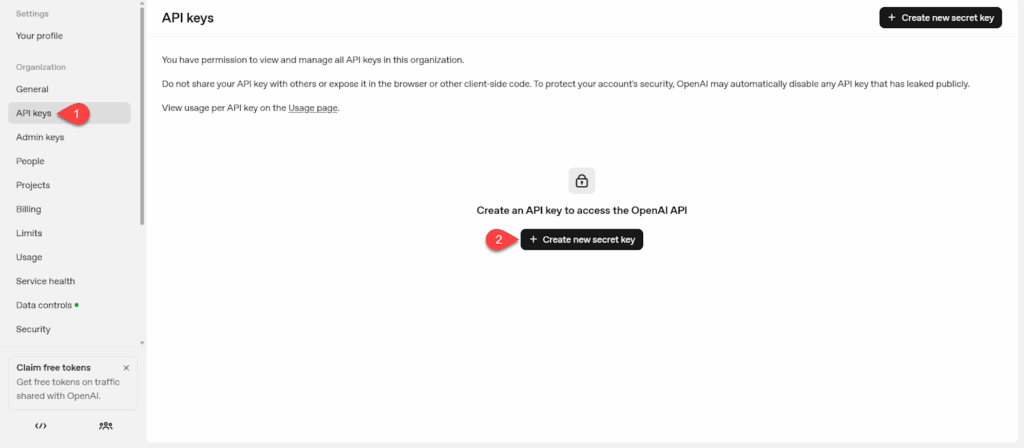Click the lock icon above the empty-state message
The width and height of the screenshot is (1024, 448).
coord(582,181)
